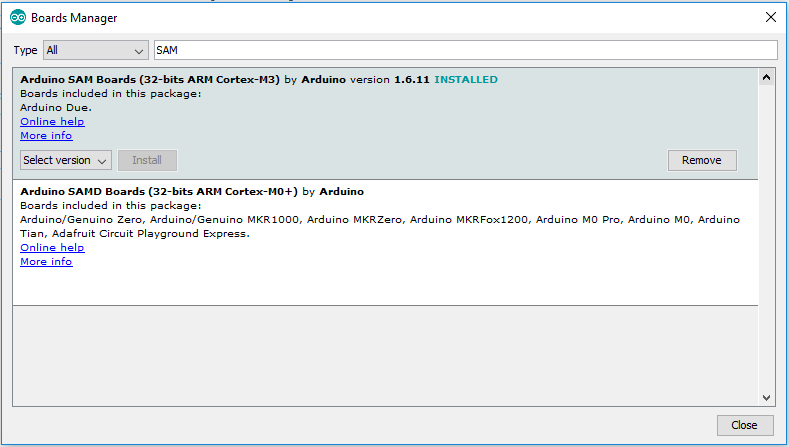The height and width of the screenshot is (447, 789).
Task: Click the Type label
Action: pos(25,50)
